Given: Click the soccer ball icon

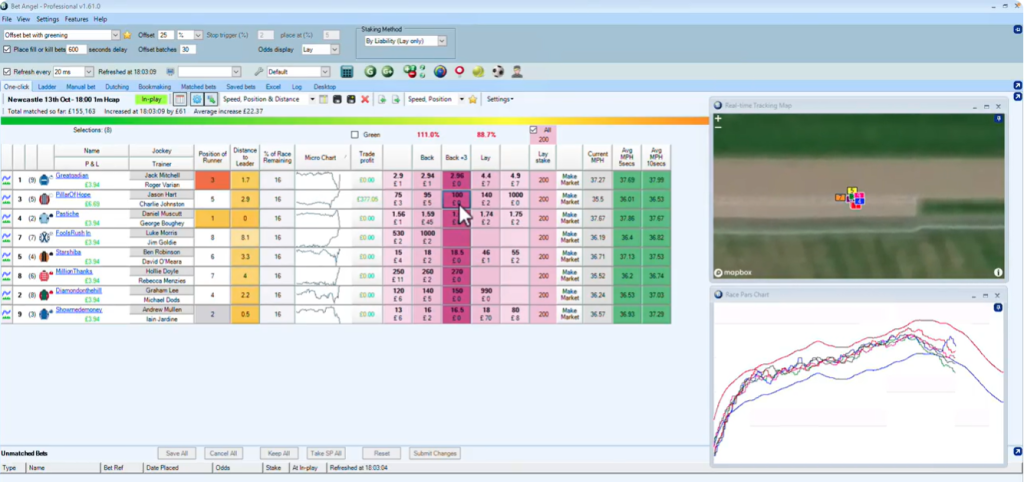Looking at the screenshot, I should click(497, 72).
